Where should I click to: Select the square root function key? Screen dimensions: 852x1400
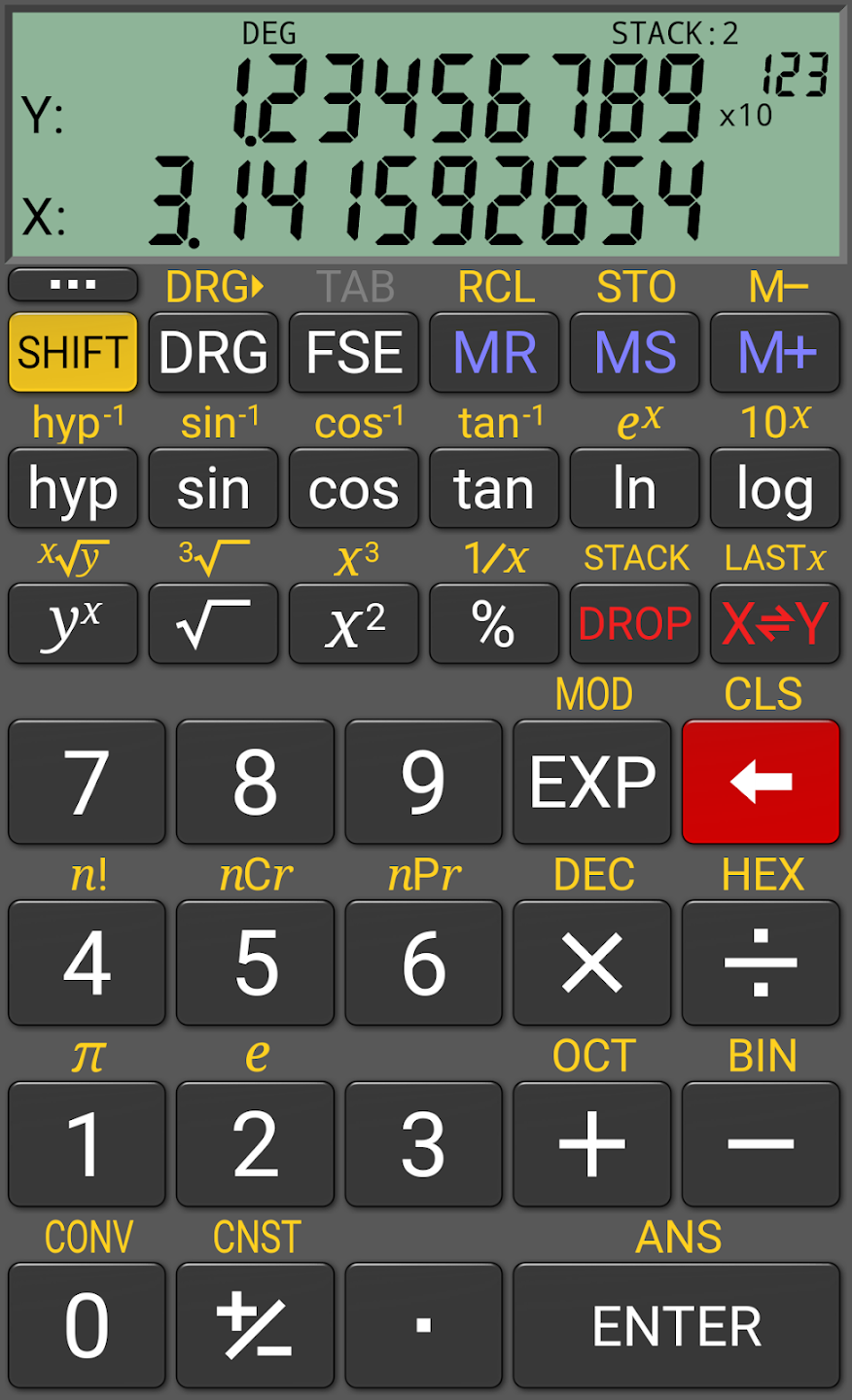[213, 623]
